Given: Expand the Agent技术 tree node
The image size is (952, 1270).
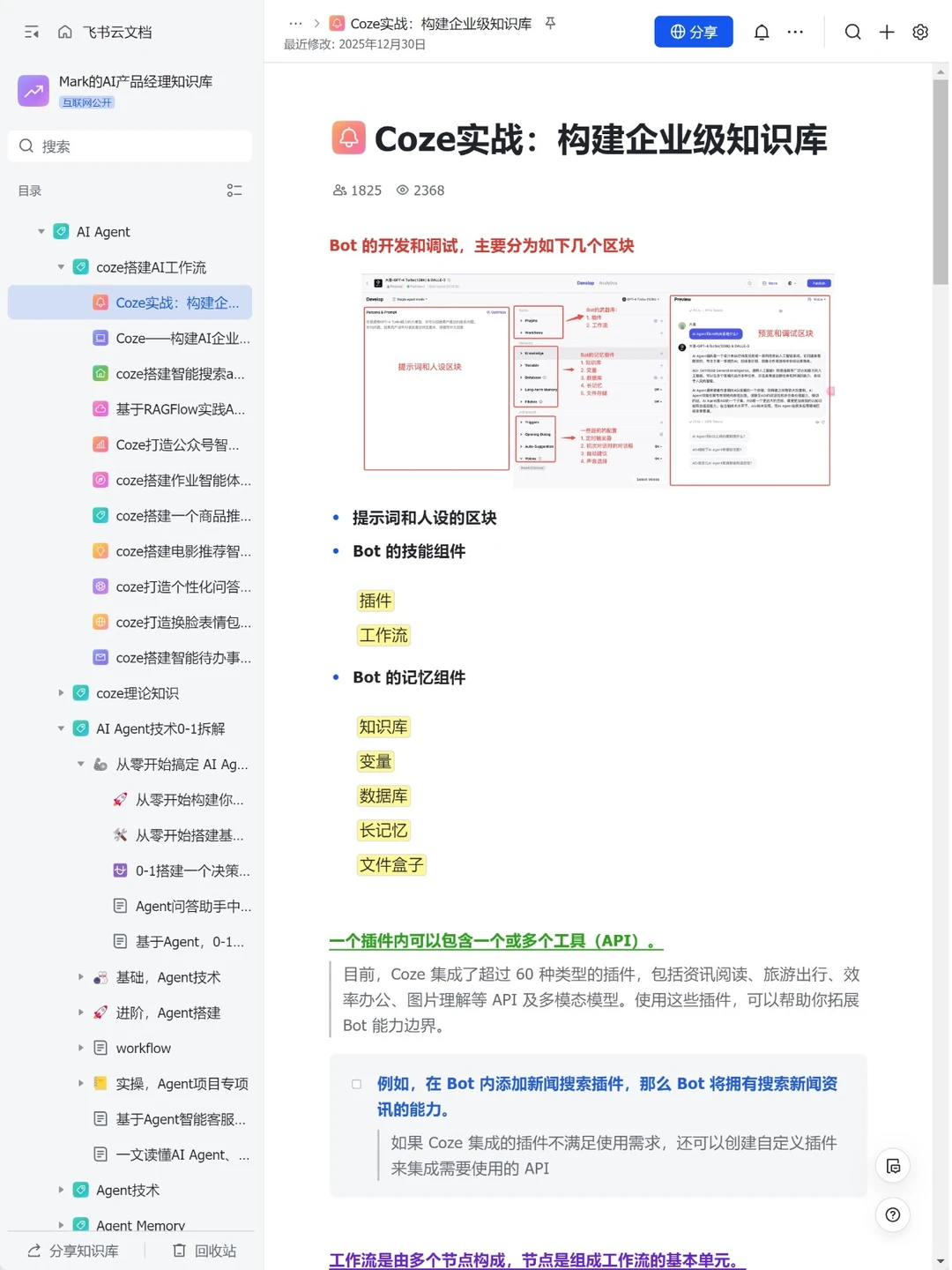Looking at the screenshot, I should click(61, 1190).
